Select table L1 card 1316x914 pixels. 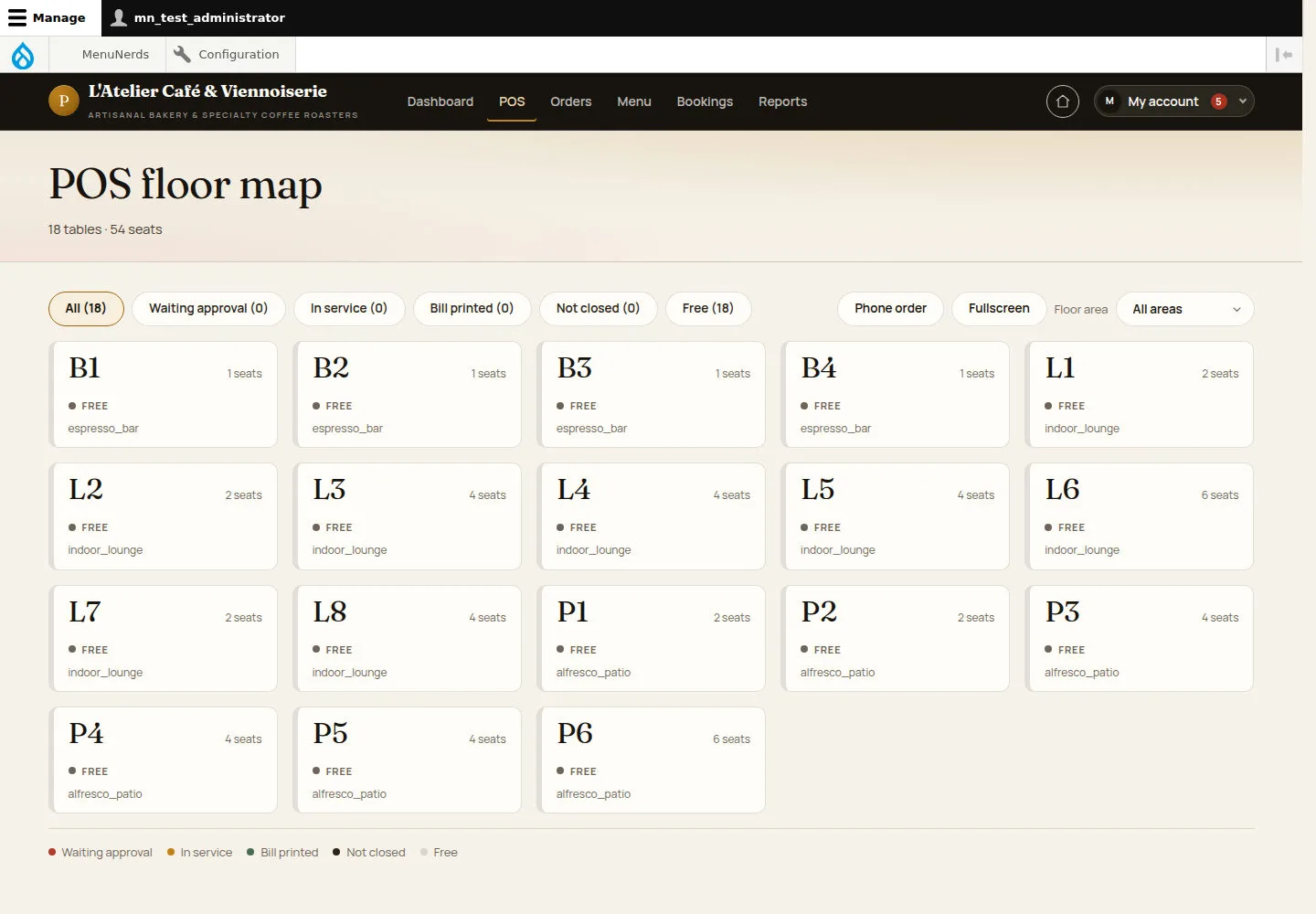click(1140, 395)
